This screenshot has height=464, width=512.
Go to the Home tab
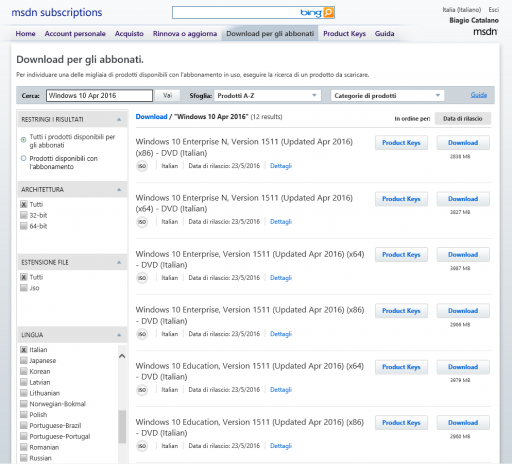tap(25, 34)
